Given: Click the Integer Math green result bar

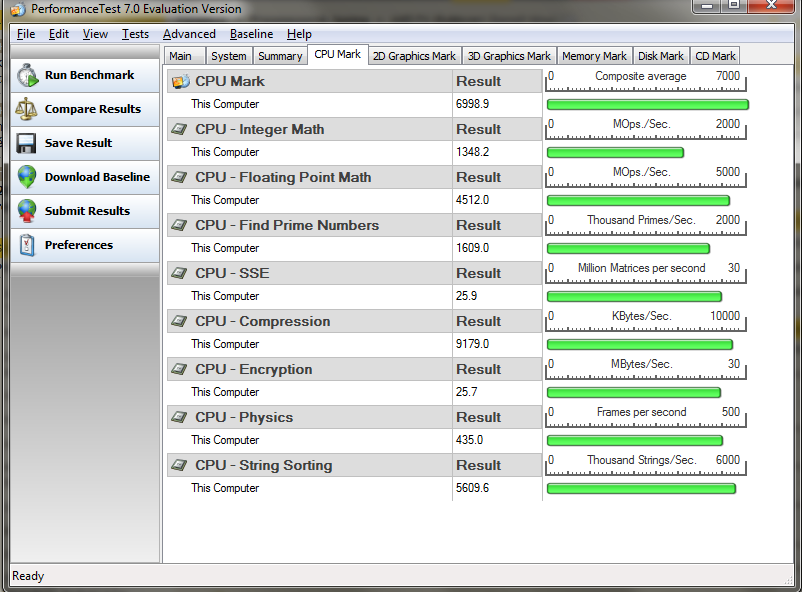Looking at the screenshot, I should [615, 152].
